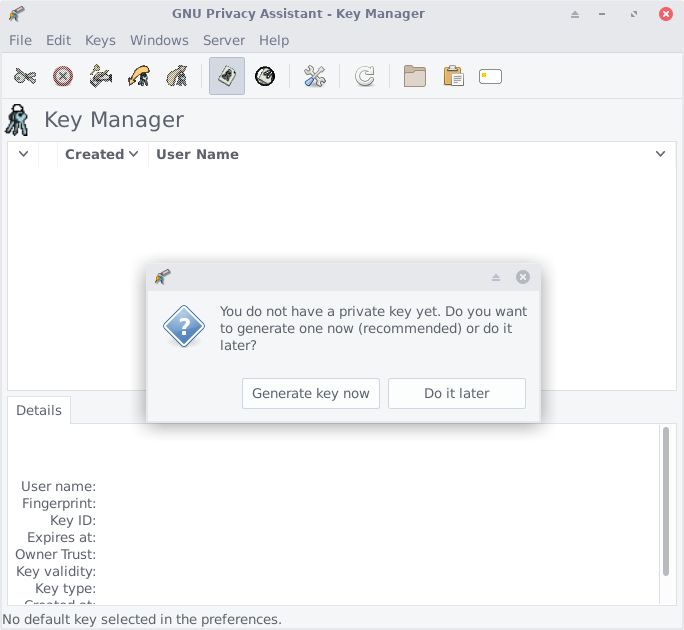
Task: Open the Server menu
Action: pyautogui.click(x=224, y=40)
